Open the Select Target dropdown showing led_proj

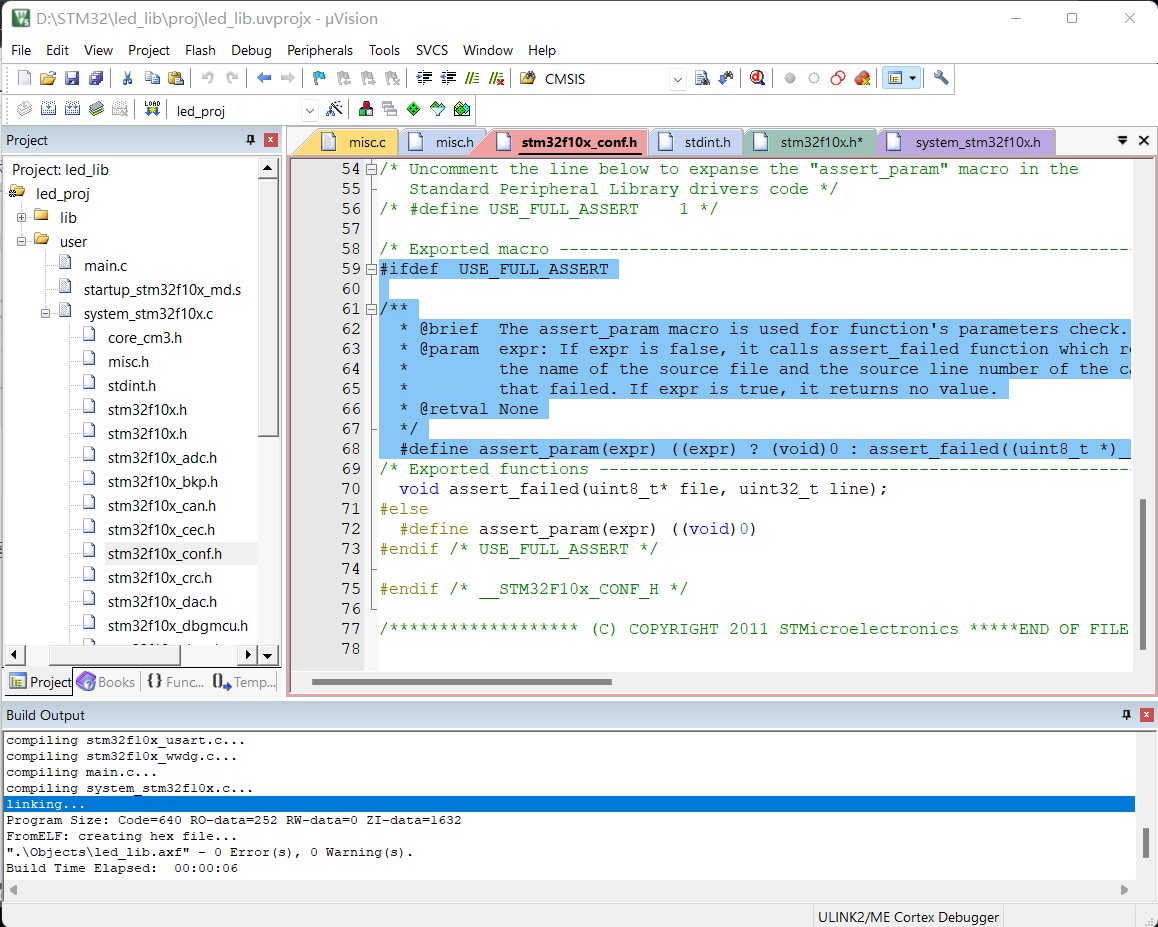(x=308, y=108)
